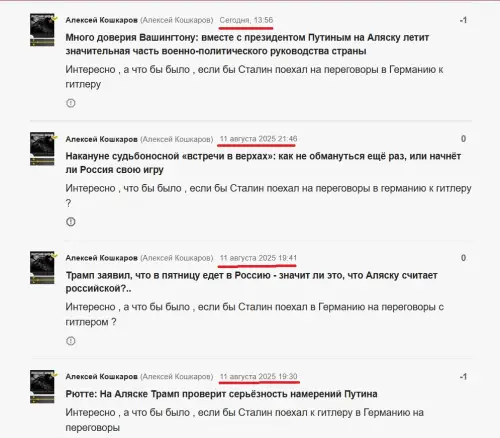The image size is (500, 438).
Task: Click timestamp '11 августа 2025 19:41'
Action: pyautogui.click(x=258, y=258)
